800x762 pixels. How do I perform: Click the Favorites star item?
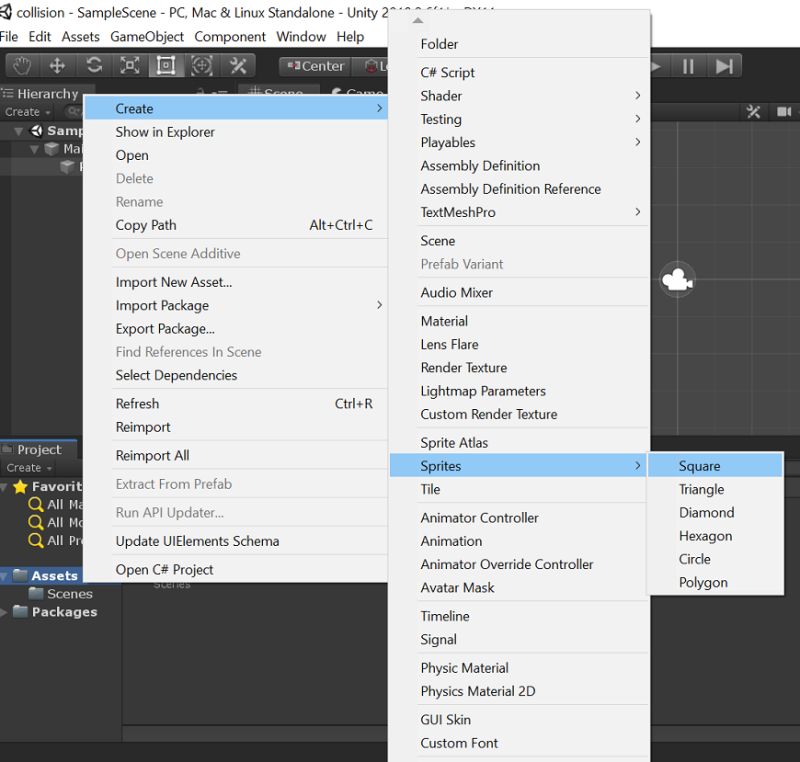point(47,487)
